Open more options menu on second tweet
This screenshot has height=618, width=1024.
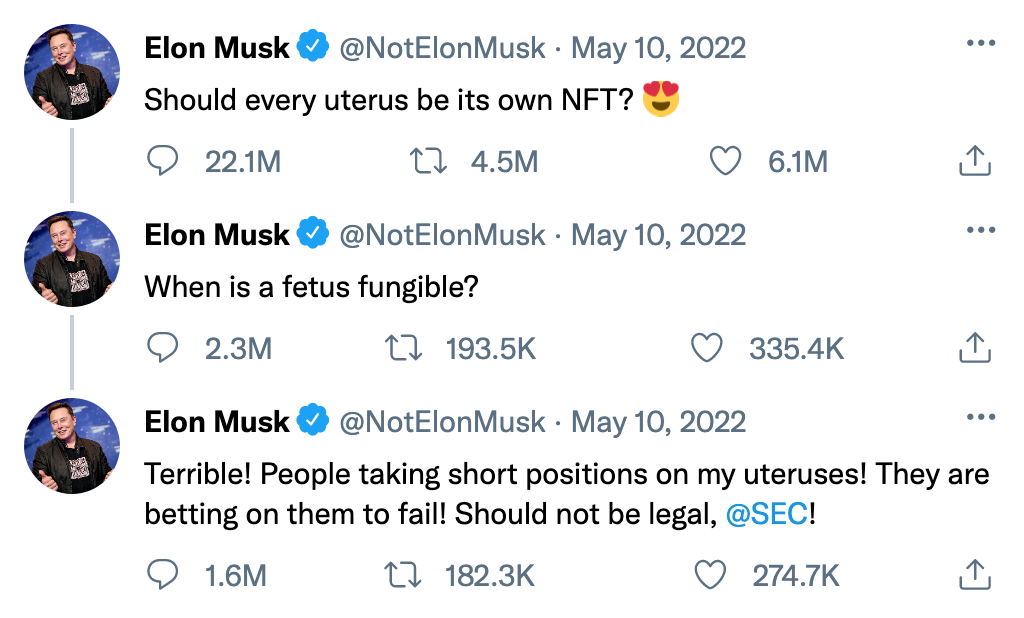[x=981, y=230]
